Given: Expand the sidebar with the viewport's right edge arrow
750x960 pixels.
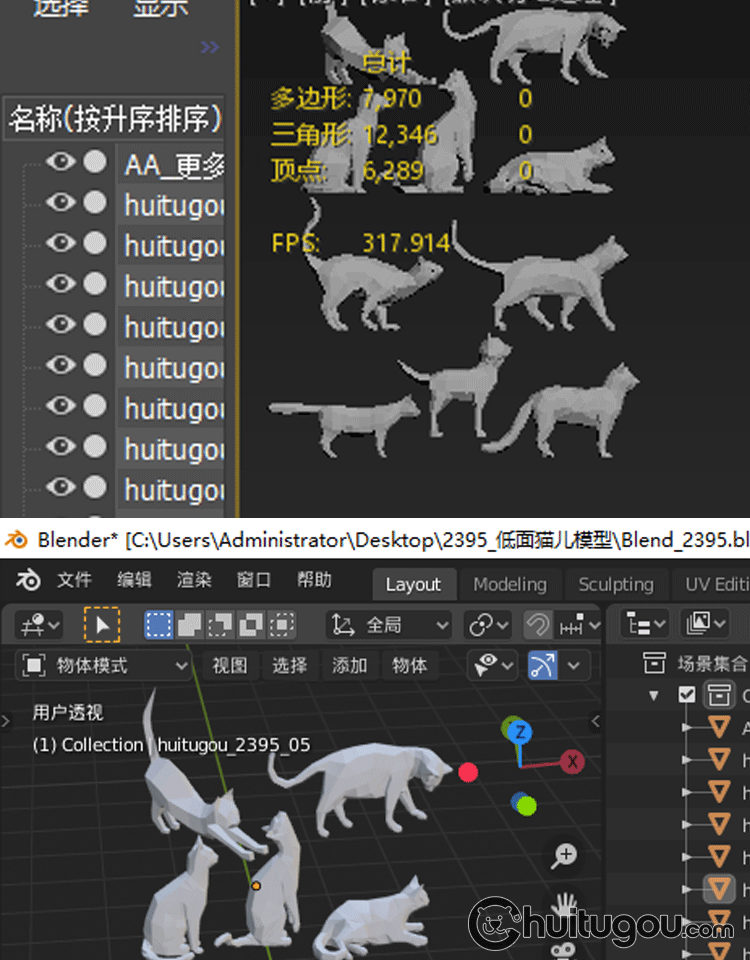Looking at the screenshot, I should tap(596, 721).
